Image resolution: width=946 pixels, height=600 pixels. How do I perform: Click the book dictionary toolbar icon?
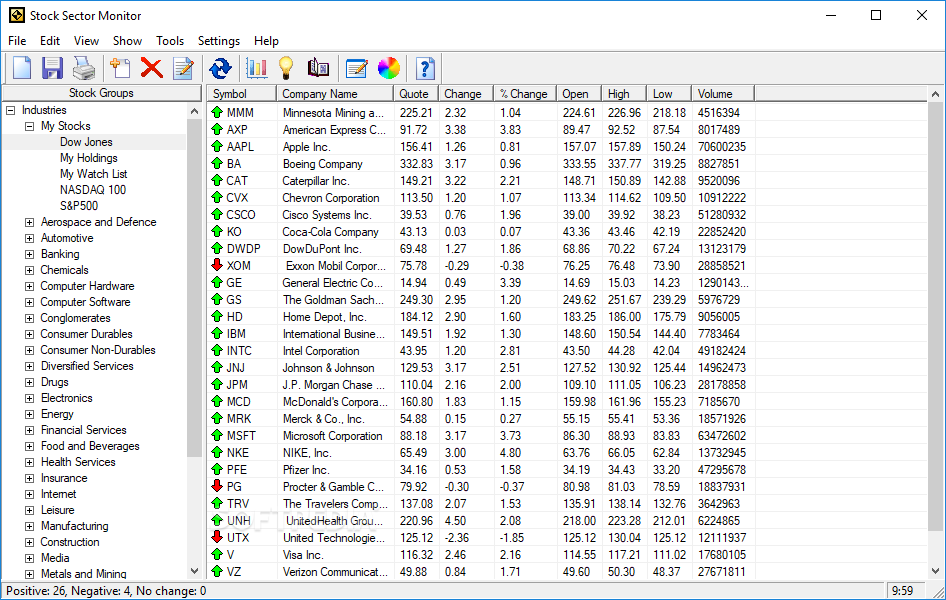318,68
